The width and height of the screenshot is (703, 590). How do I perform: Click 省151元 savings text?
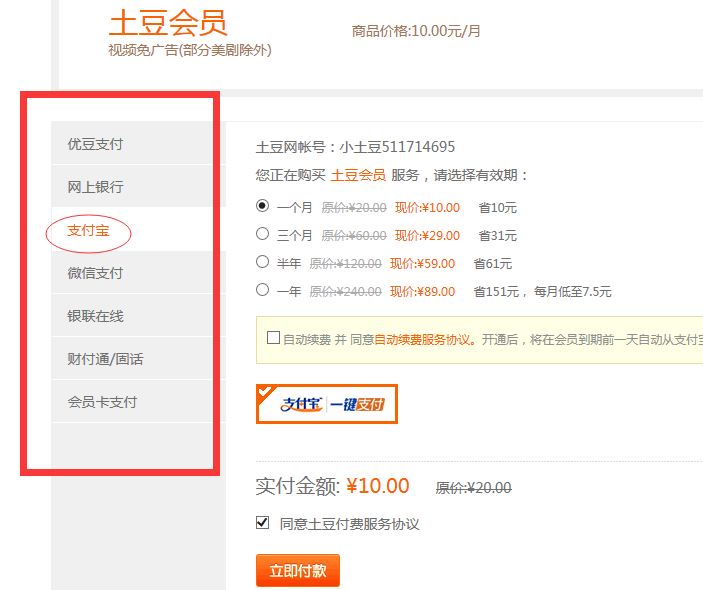coord(496,292)
